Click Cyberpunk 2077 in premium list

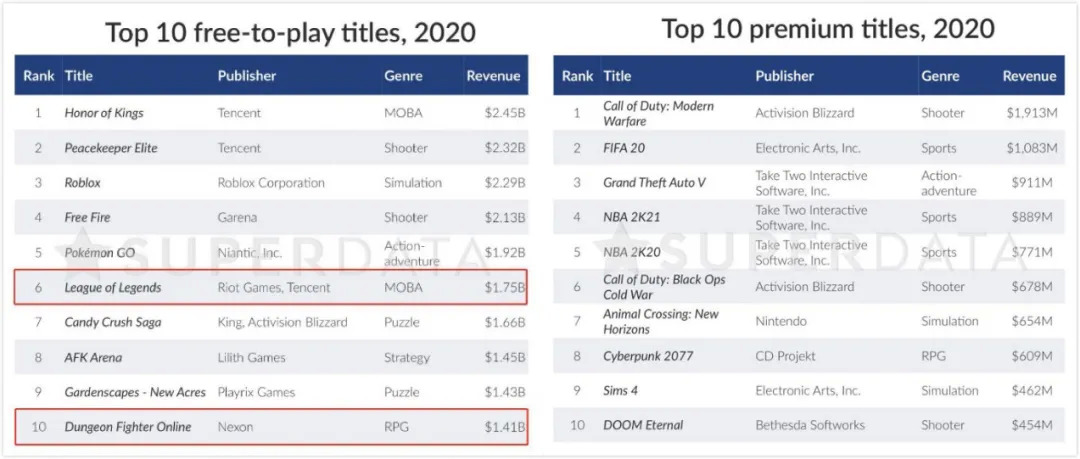(x=647, y=356)
